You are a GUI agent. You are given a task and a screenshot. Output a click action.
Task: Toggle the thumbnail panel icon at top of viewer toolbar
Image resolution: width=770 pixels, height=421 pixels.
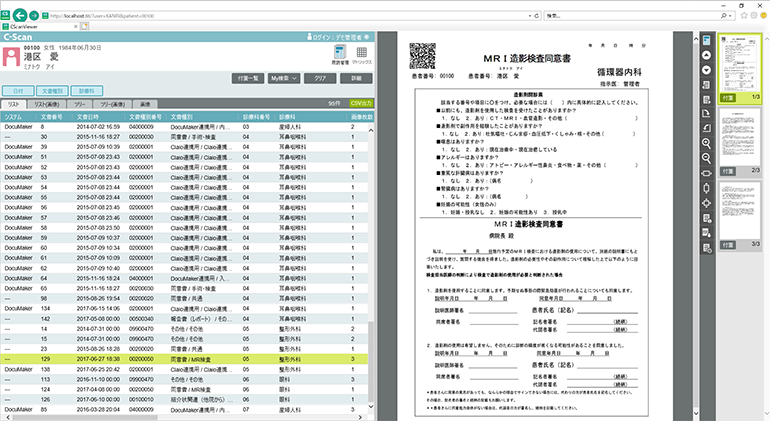(707, 40)
